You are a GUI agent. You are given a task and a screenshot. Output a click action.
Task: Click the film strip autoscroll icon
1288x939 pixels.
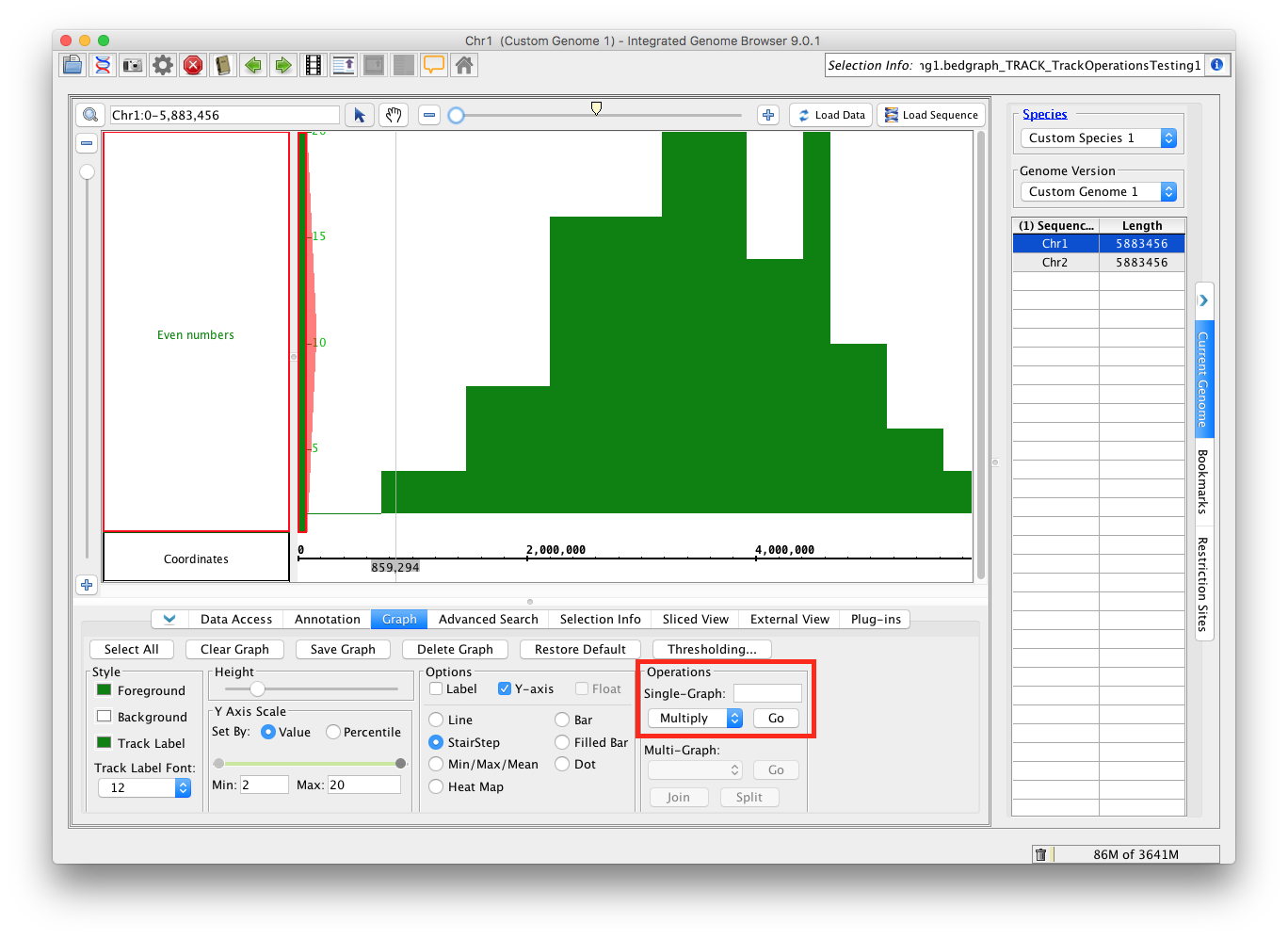[x=314, y=65]
